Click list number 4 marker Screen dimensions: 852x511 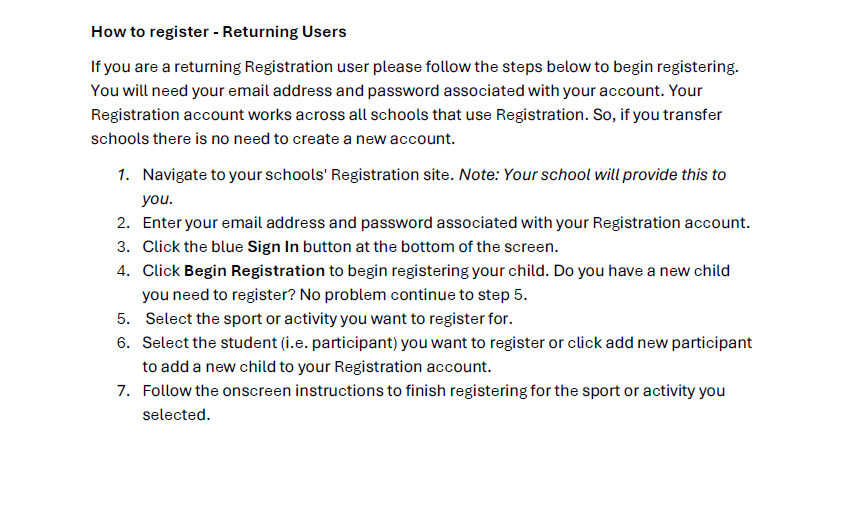[x=123, y=271]
